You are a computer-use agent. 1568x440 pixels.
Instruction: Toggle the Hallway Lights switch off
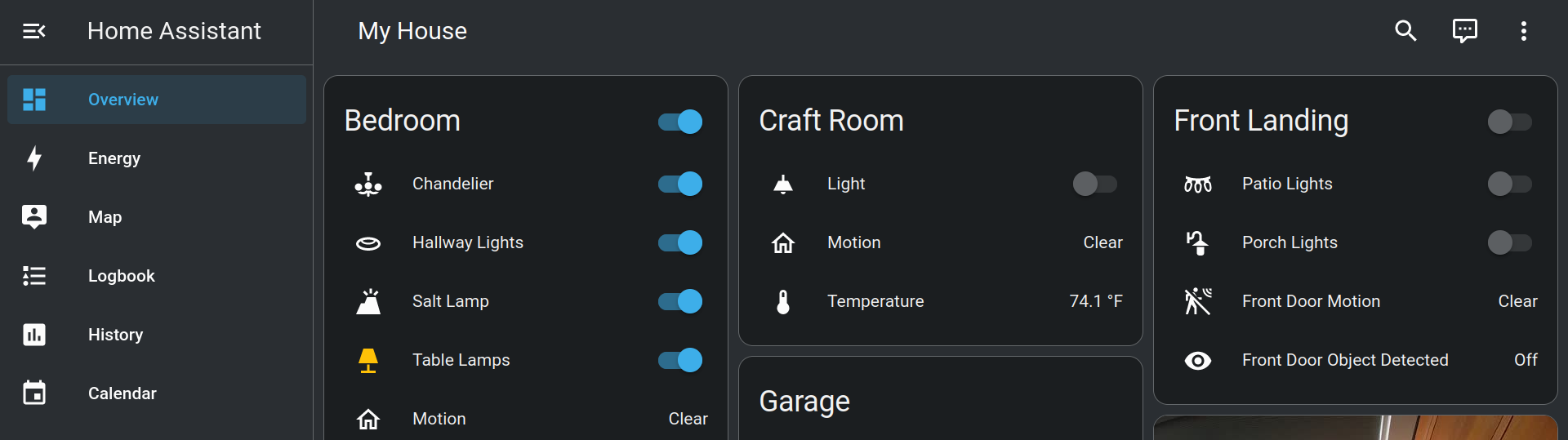tap(680, 242)
